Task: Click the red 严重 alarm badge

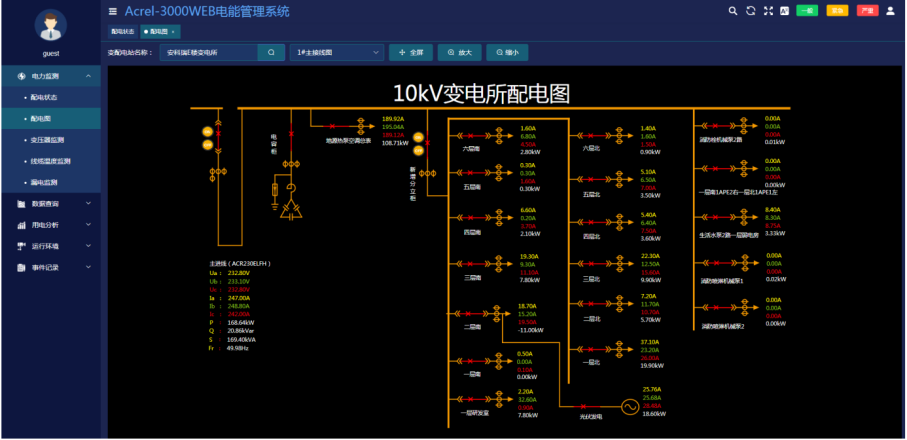Action: [867, 11]
